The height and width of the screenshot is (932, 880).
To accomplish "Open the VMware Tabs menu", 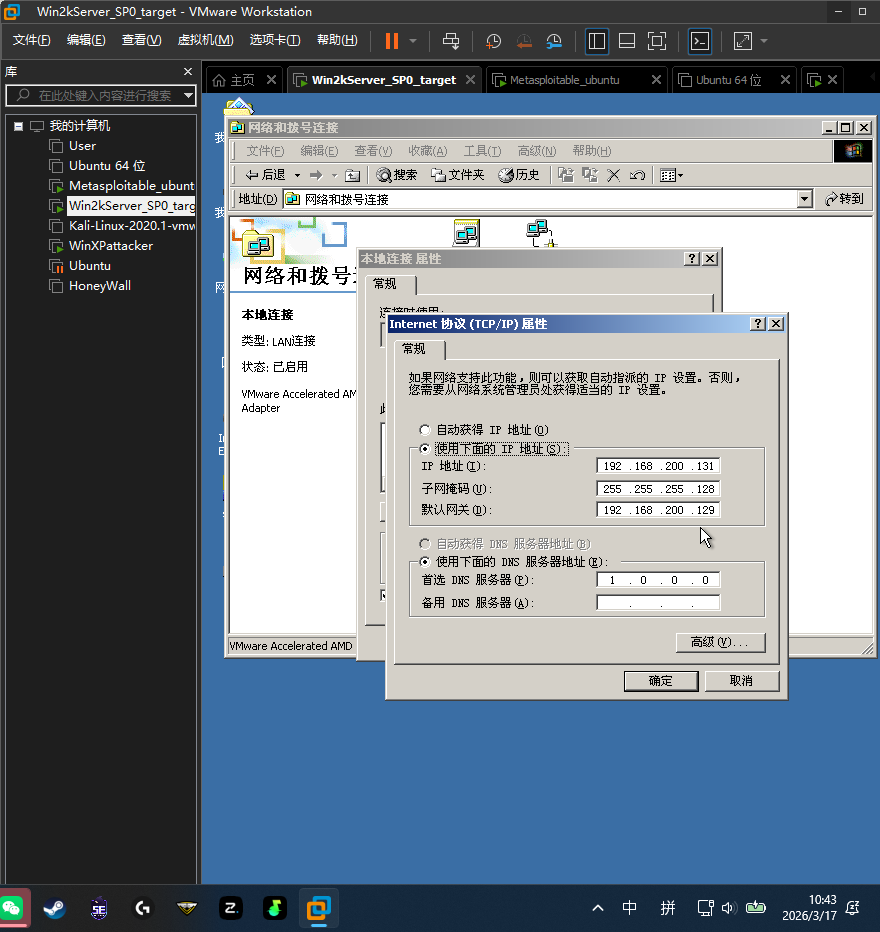I will click(x=275, y=40).
